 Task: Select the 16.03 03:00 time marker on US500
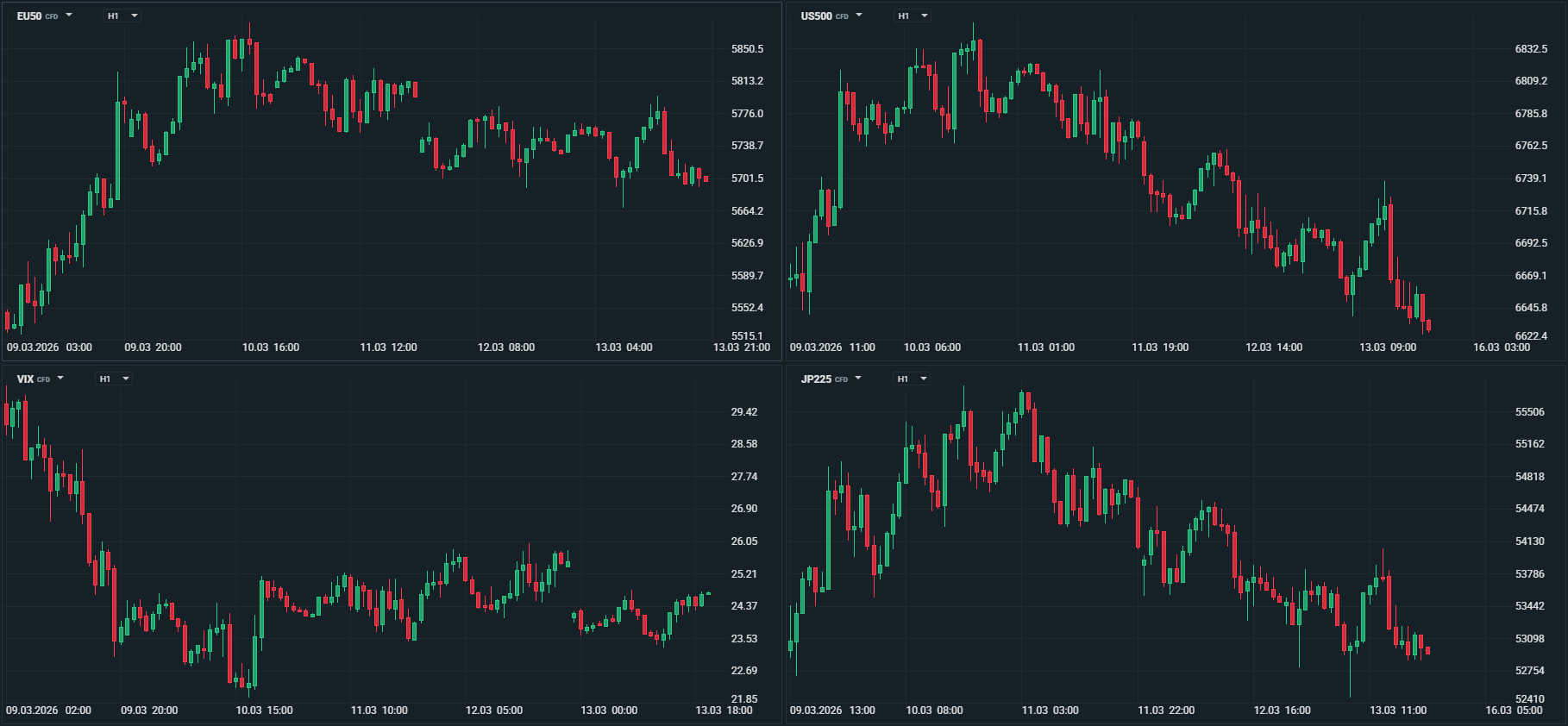[1502, 347]
